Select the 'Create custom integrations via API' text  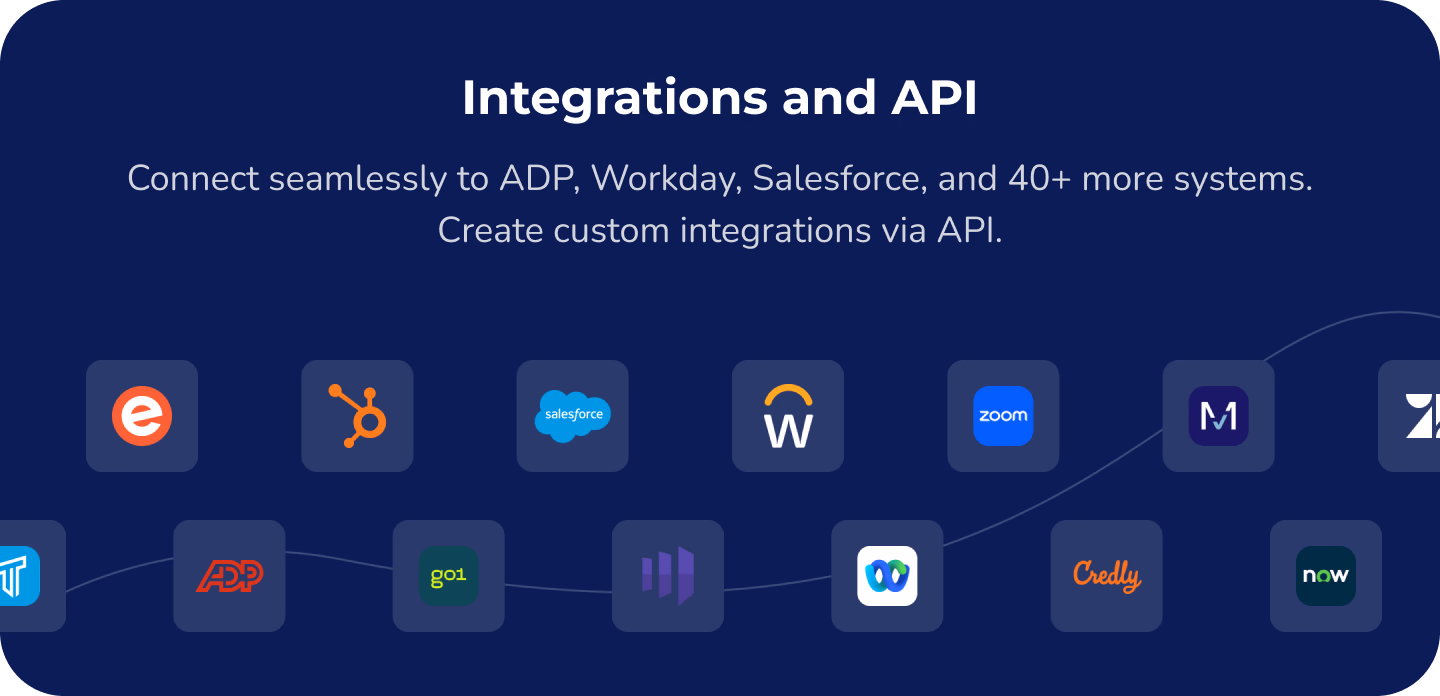pos(719,230)
